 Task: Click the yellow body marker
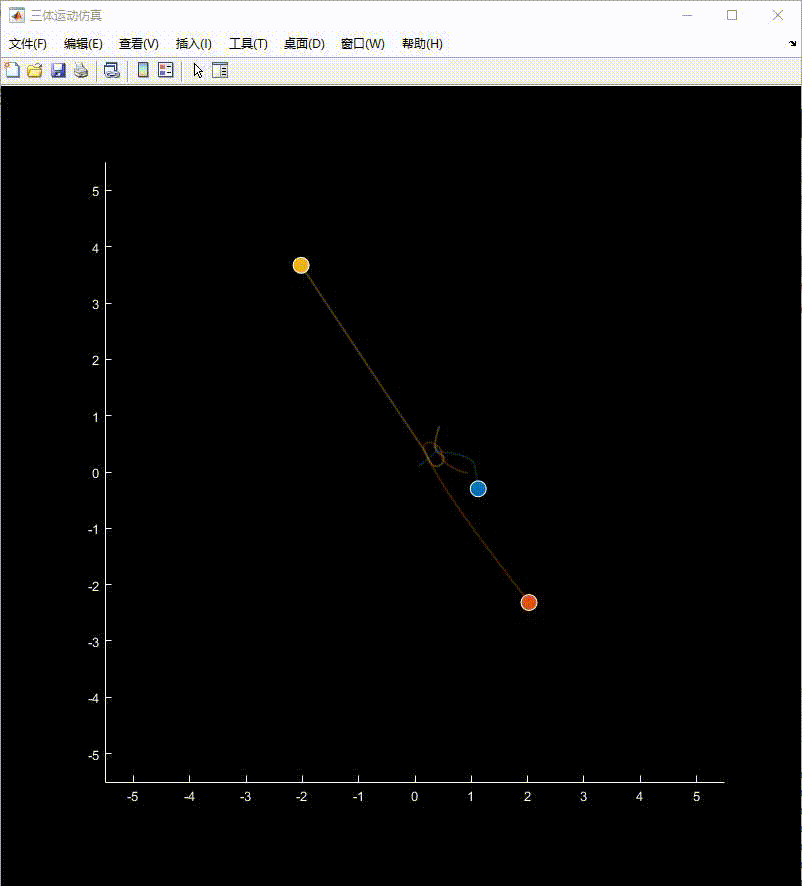301,265
